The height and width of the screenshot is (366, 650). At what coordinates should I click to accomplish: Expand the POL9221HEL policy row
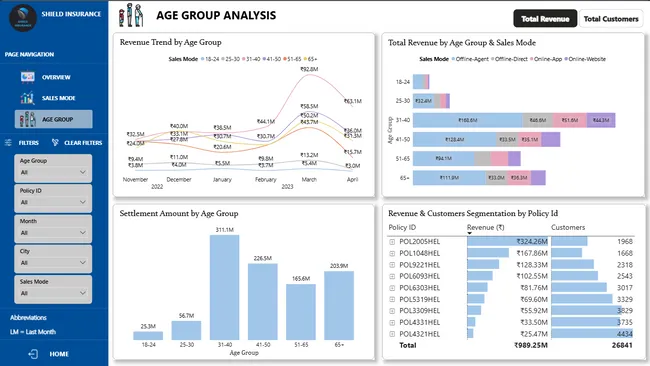[392, 265]
